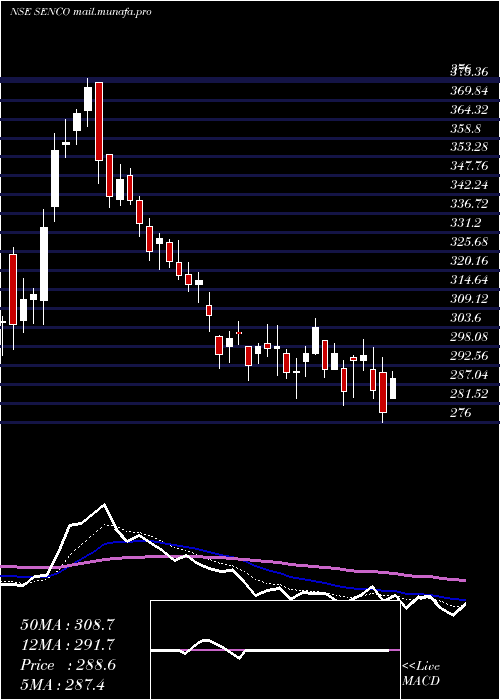Viewport: 500px width, 700px height.
Task: Select the 303.6 price axis label
Action: click(x=466, y=318)
